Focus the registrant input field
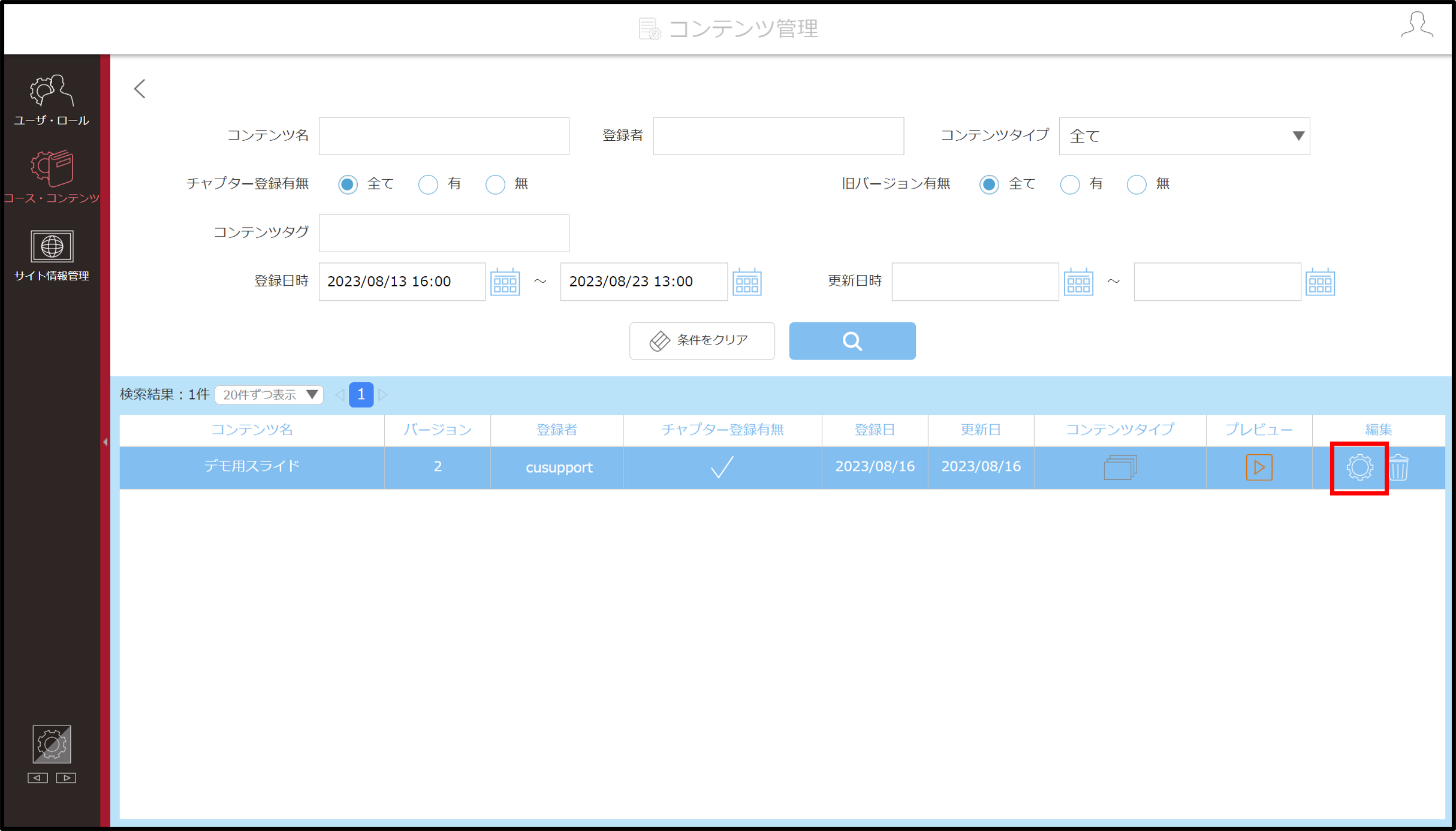Viewport: 1456px width, 831px height. [778, 136]
